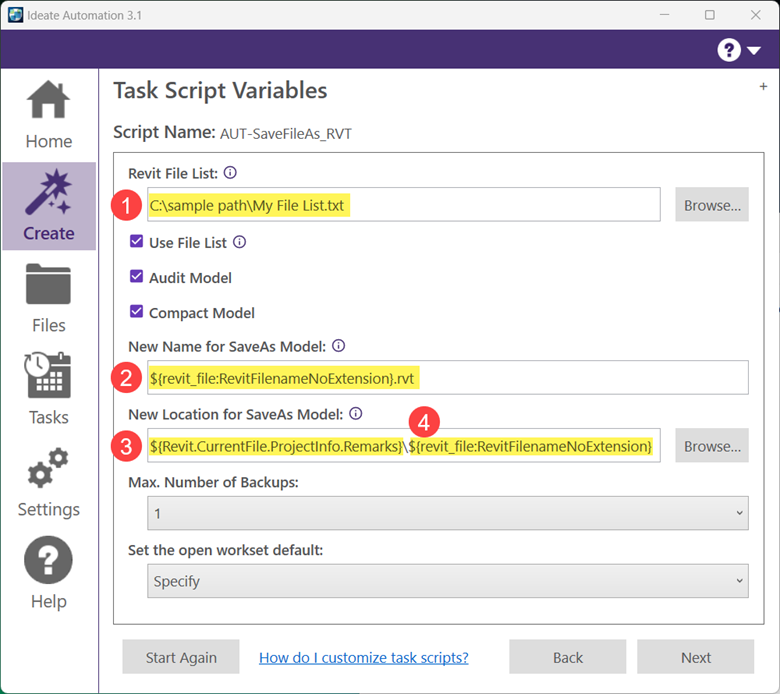Screen dimensions: 780x694
Task: Click the Task Script Variables heading
Action: click(x=220, y=91)
